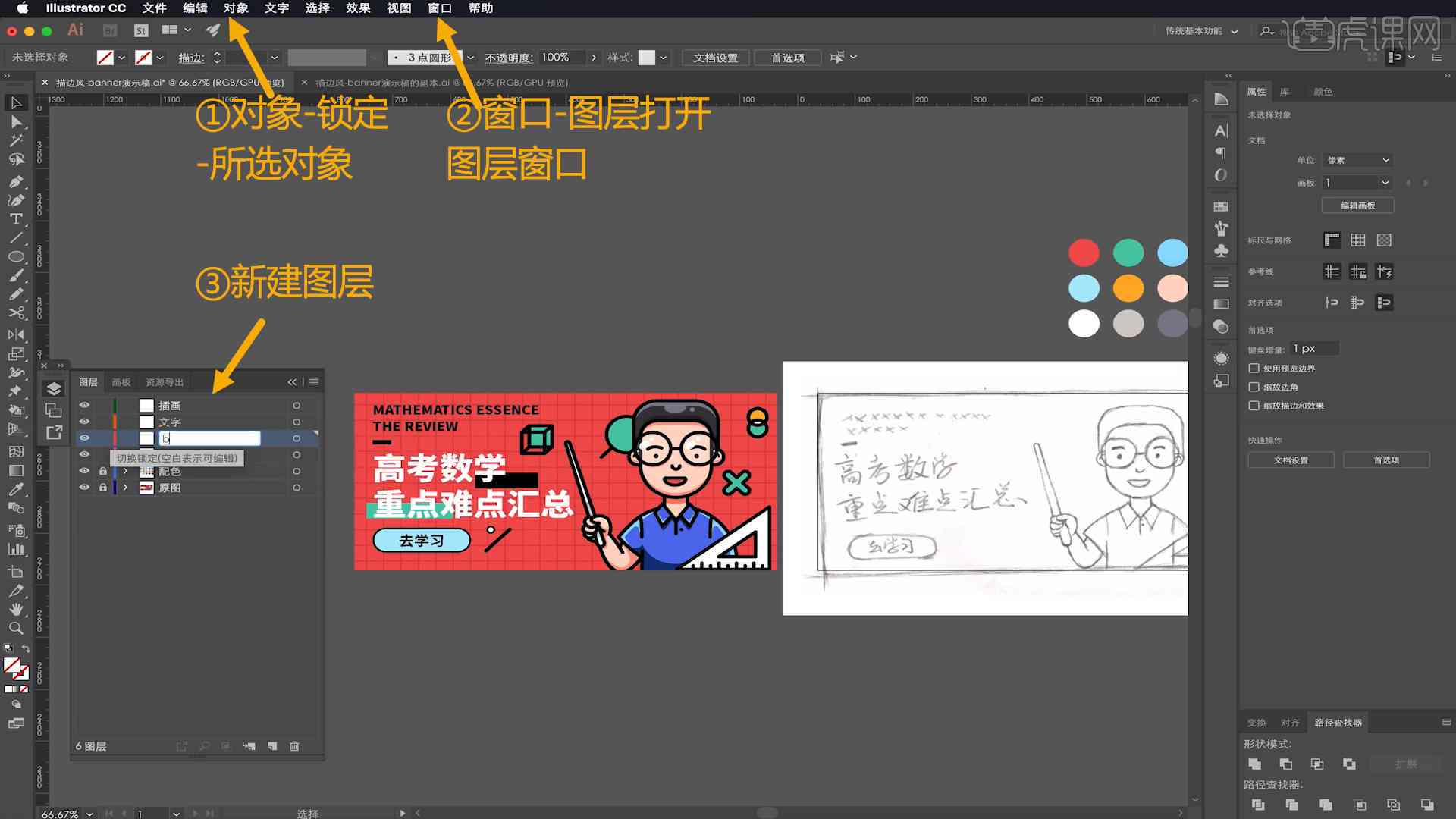Toggle lock state of 原图 layer
The height and width of the screenshot is (819, 1456).
point(102,487)
